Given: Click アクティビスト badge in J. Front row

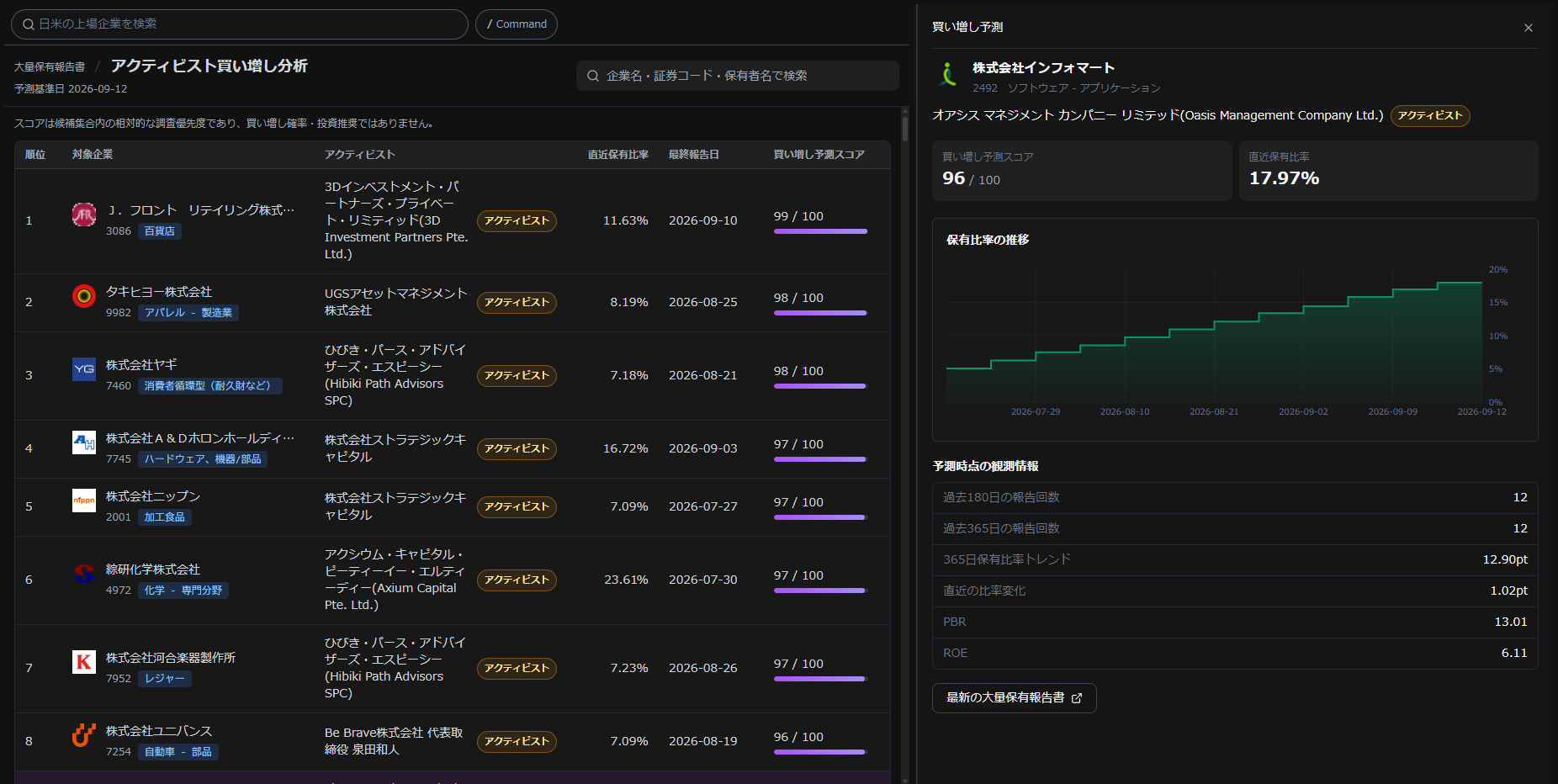Looking at the screenshot, I should coord(517,221).
